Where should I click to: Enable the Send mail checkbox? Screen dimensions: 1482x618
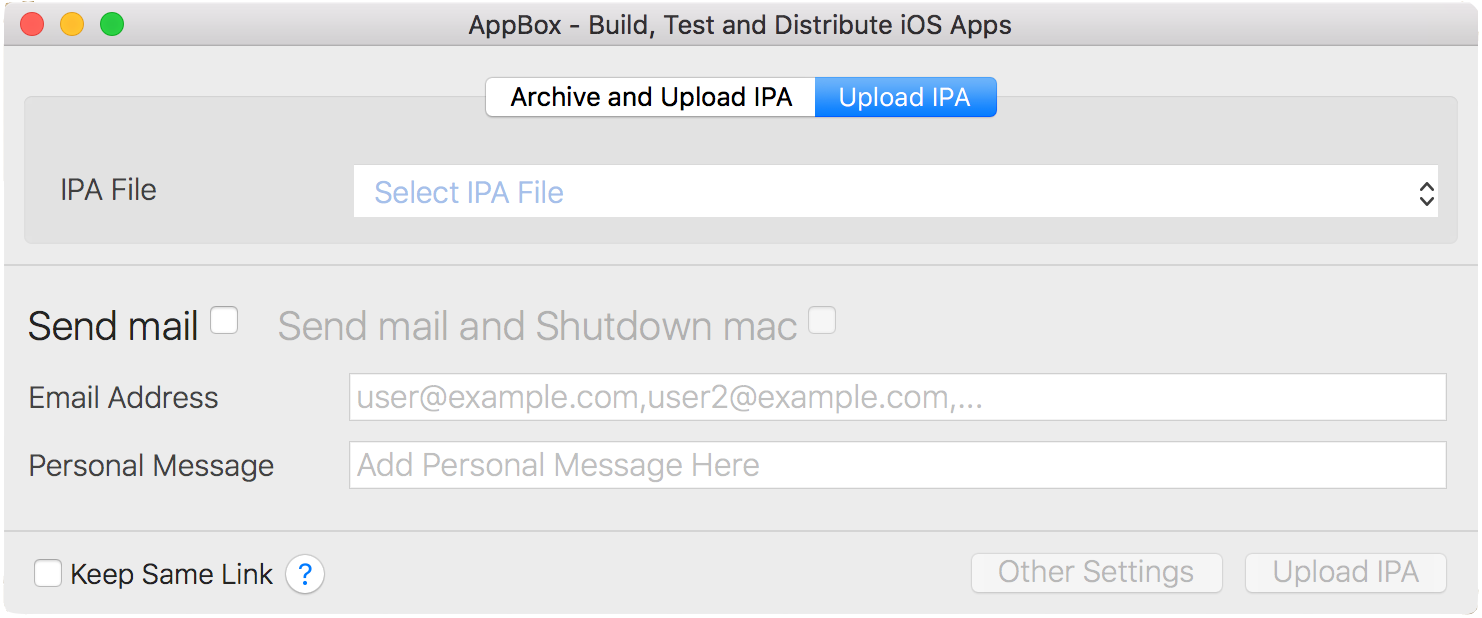click(x=224, y=320)
